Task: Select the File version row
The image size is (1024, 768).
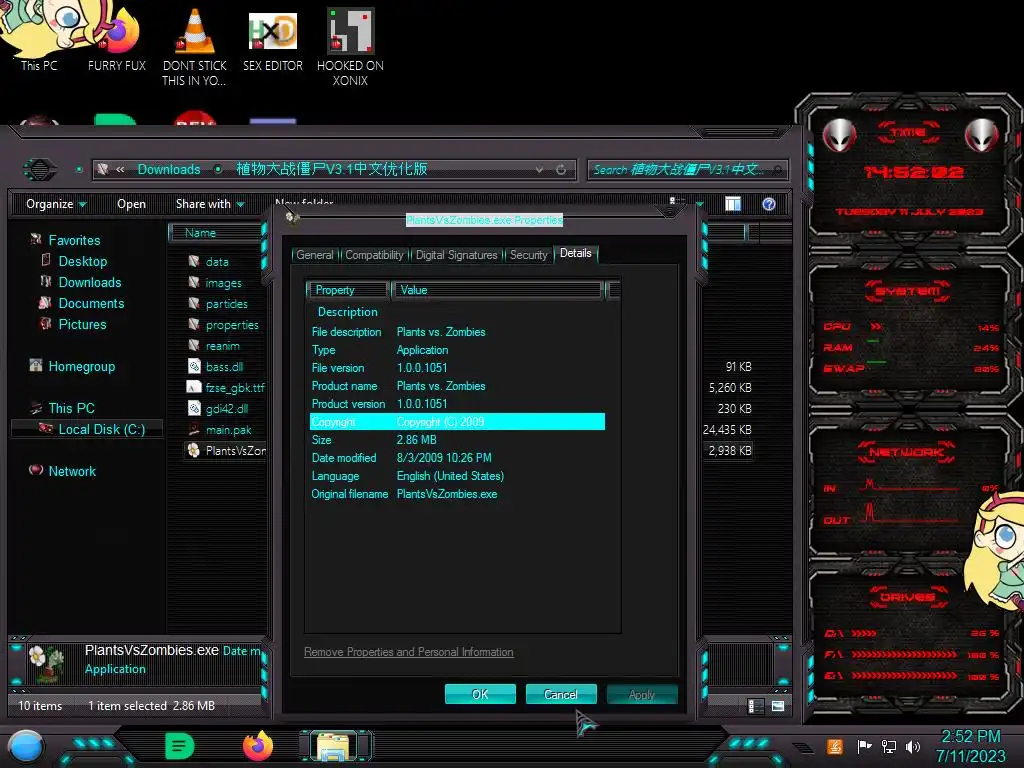Action: tap(457, 368)
